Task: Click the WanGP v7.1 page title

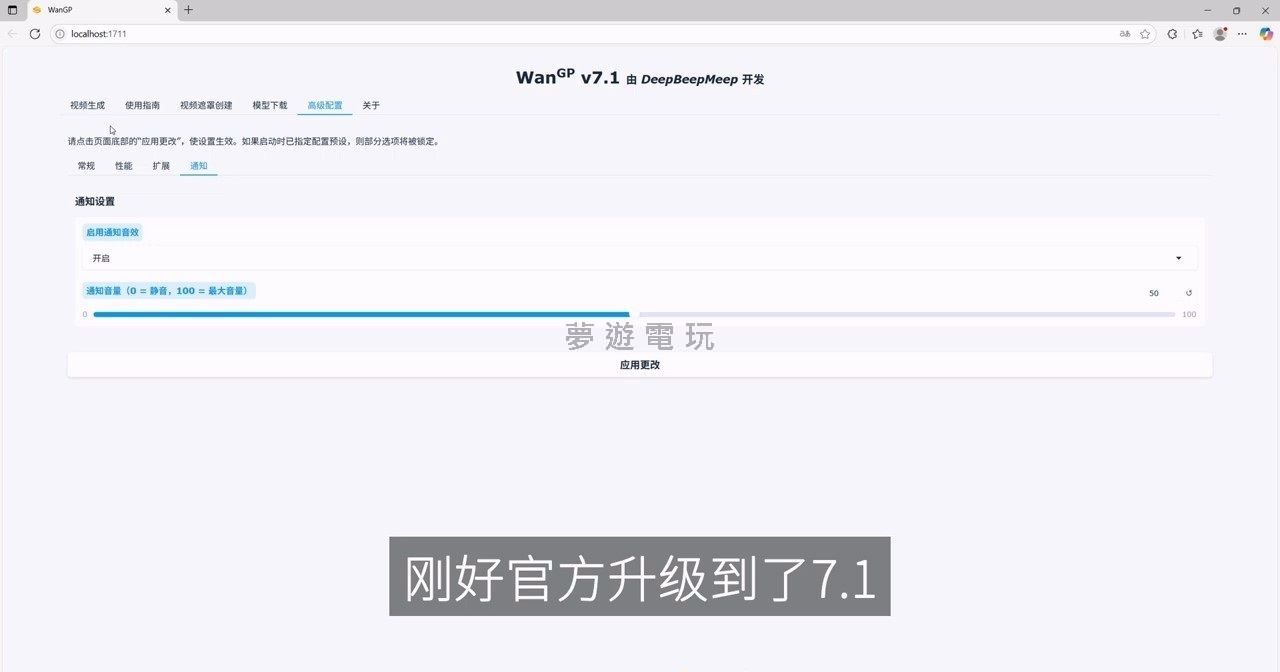Action: pos(640,78)
